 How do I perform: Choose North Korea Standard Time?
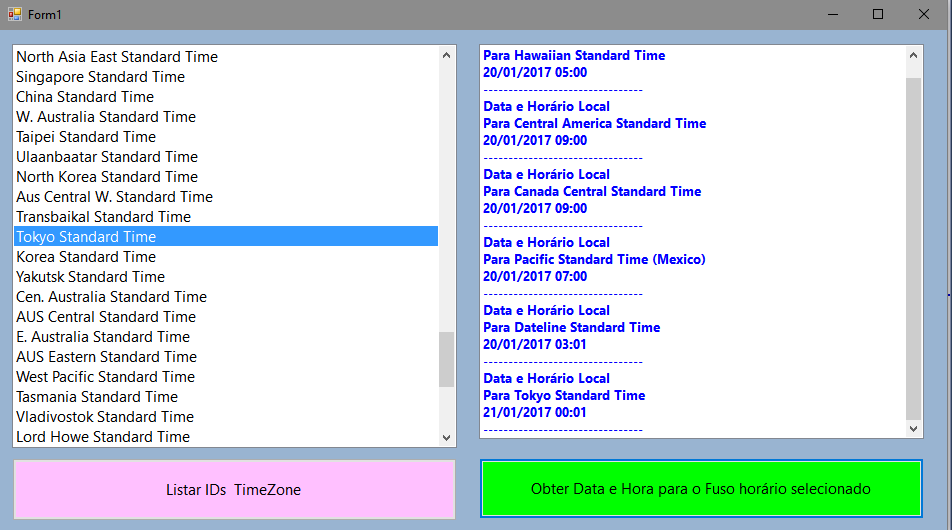226,177
